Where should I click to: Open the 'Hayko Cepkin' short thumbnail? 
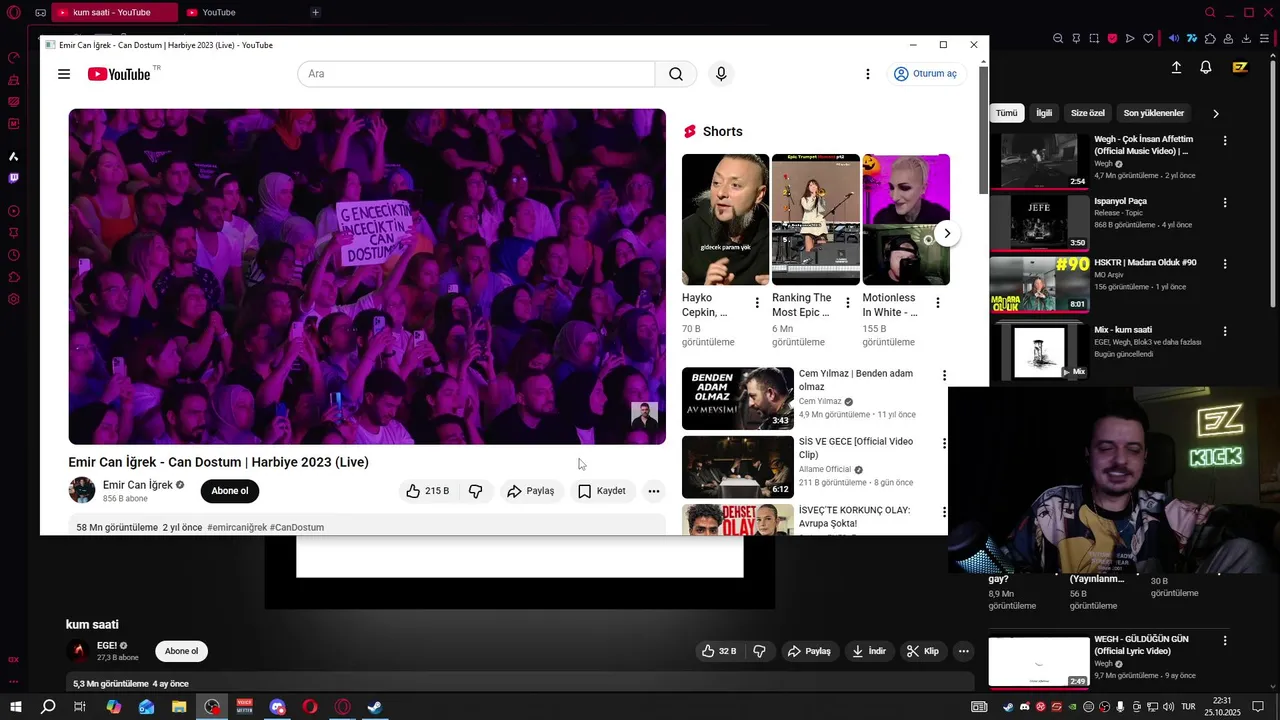(x=725, y=219)
